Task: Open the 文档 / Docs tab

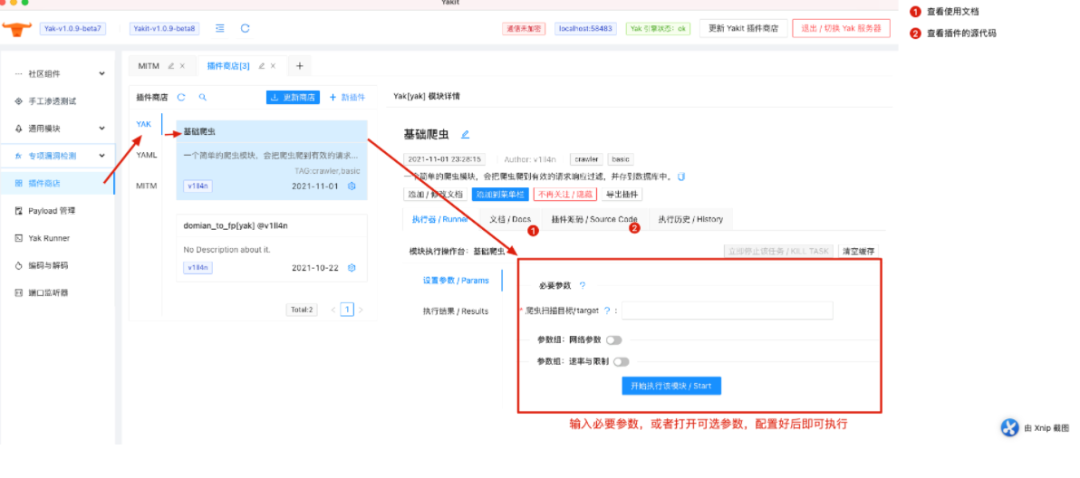Action: (x=510, y=219)
